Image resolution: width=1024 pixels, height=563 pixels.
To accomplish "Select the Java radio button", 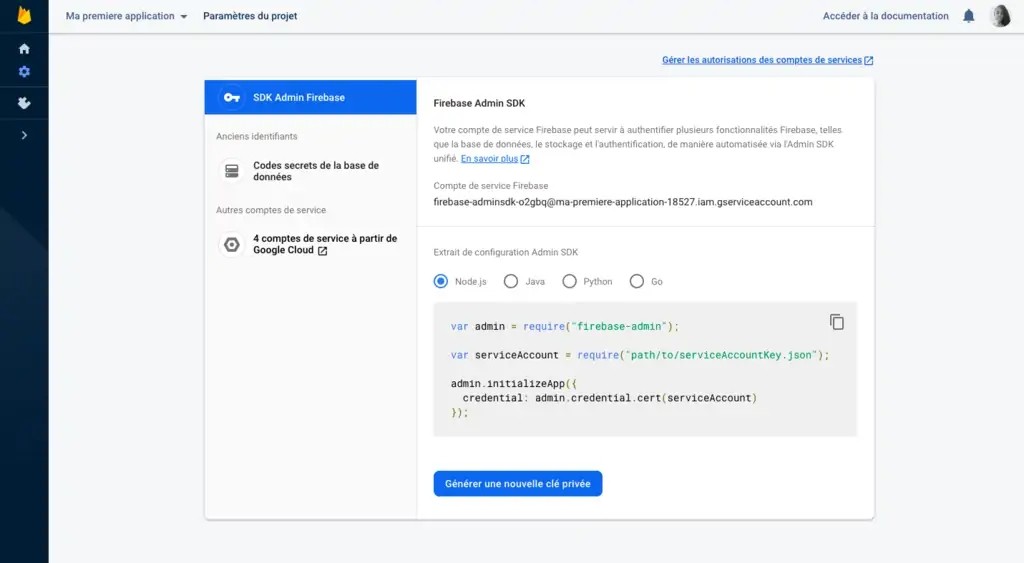I will click(x=511, y=282).
